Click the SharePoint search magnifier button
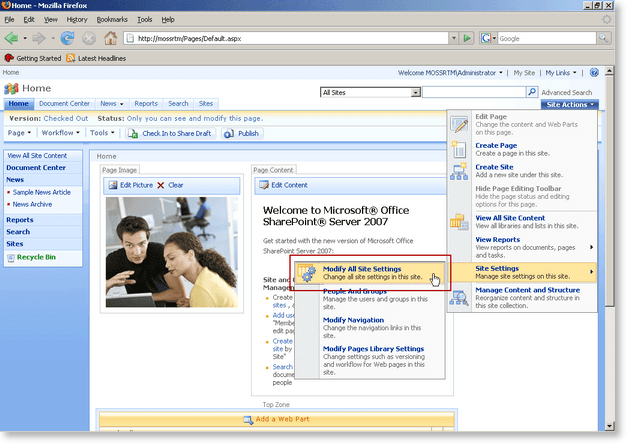The image size is (627, 444). click(x=532, y=92)
